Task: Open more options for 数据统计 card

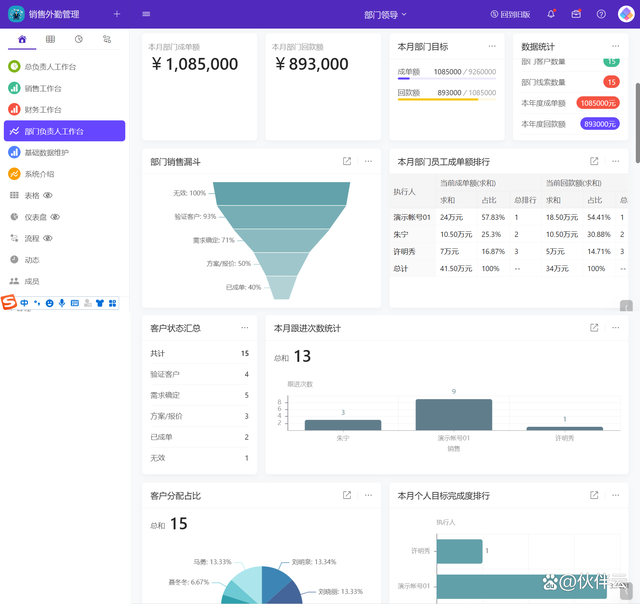Action: (616, 46)
